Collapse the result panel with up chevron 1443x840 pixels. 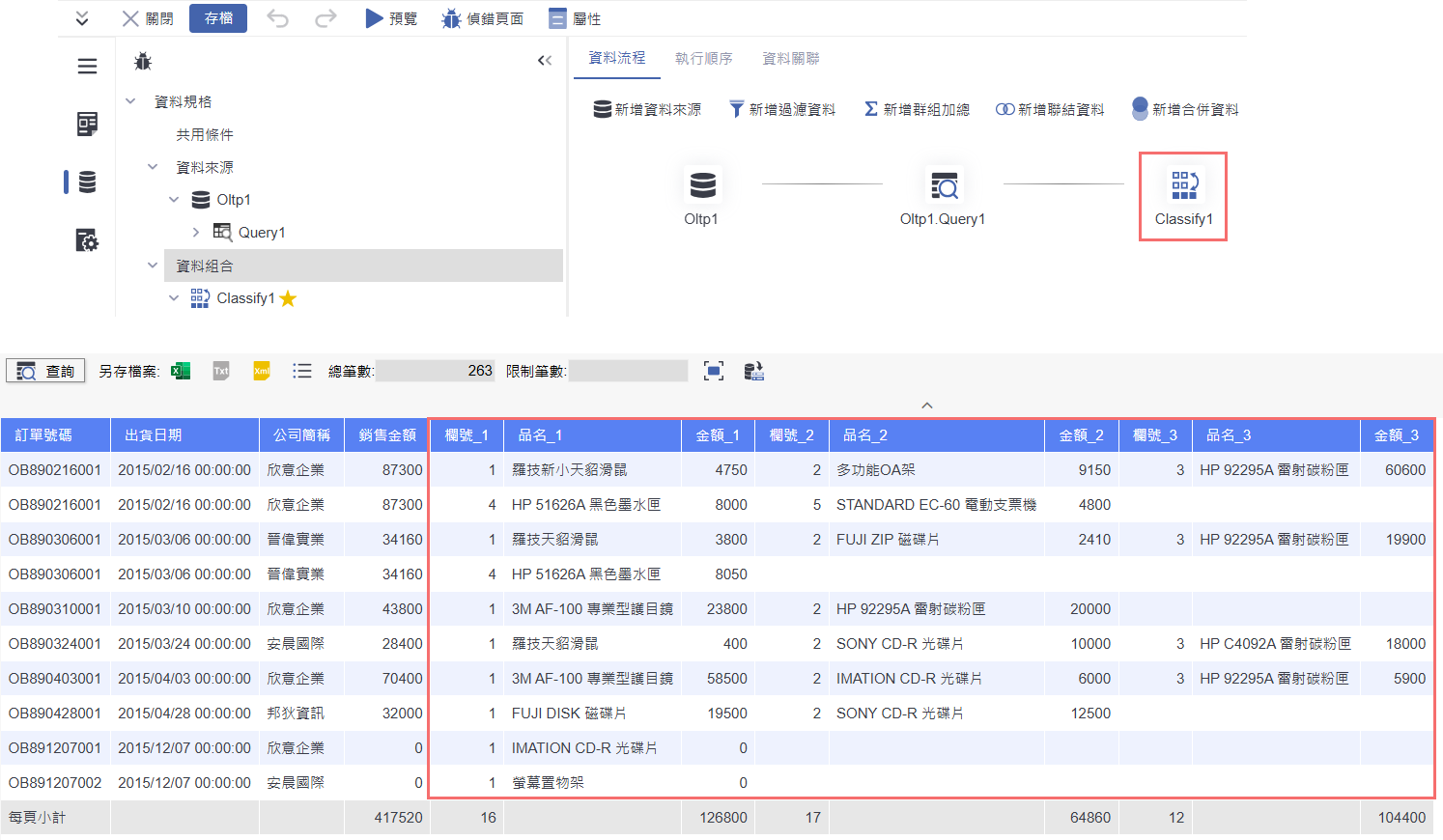click(x=927, y=406)
